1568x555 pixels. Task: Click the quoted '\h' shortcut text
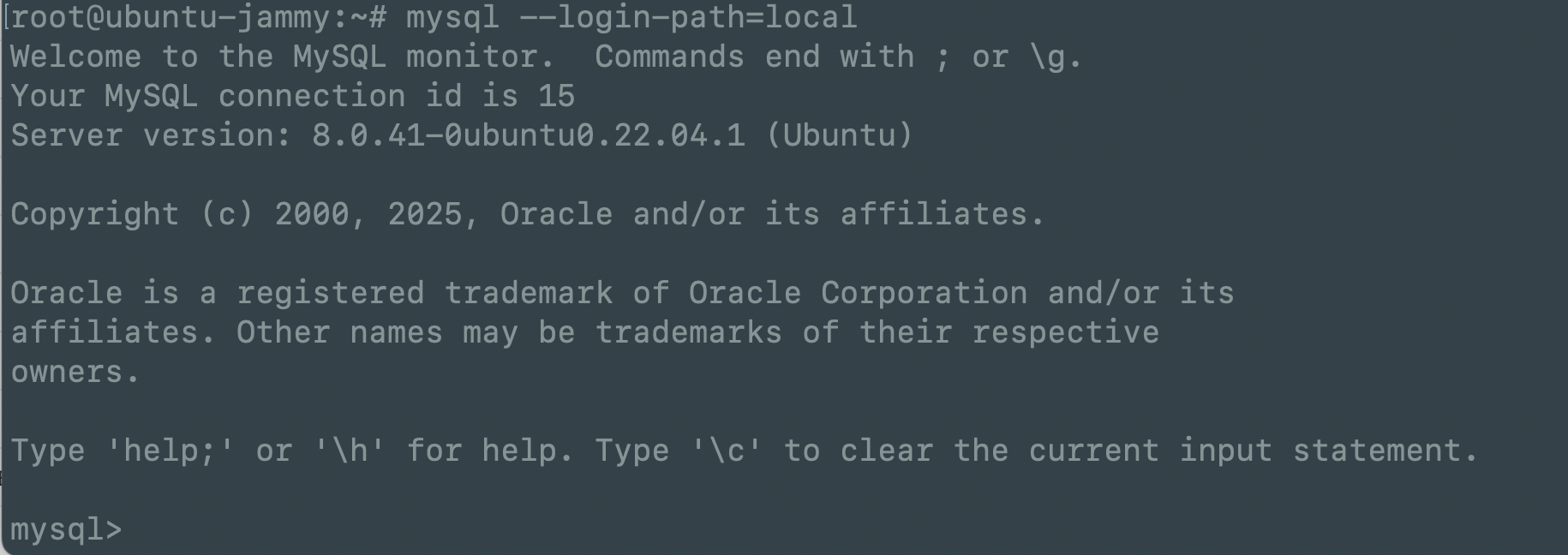[x=349, y=451]
